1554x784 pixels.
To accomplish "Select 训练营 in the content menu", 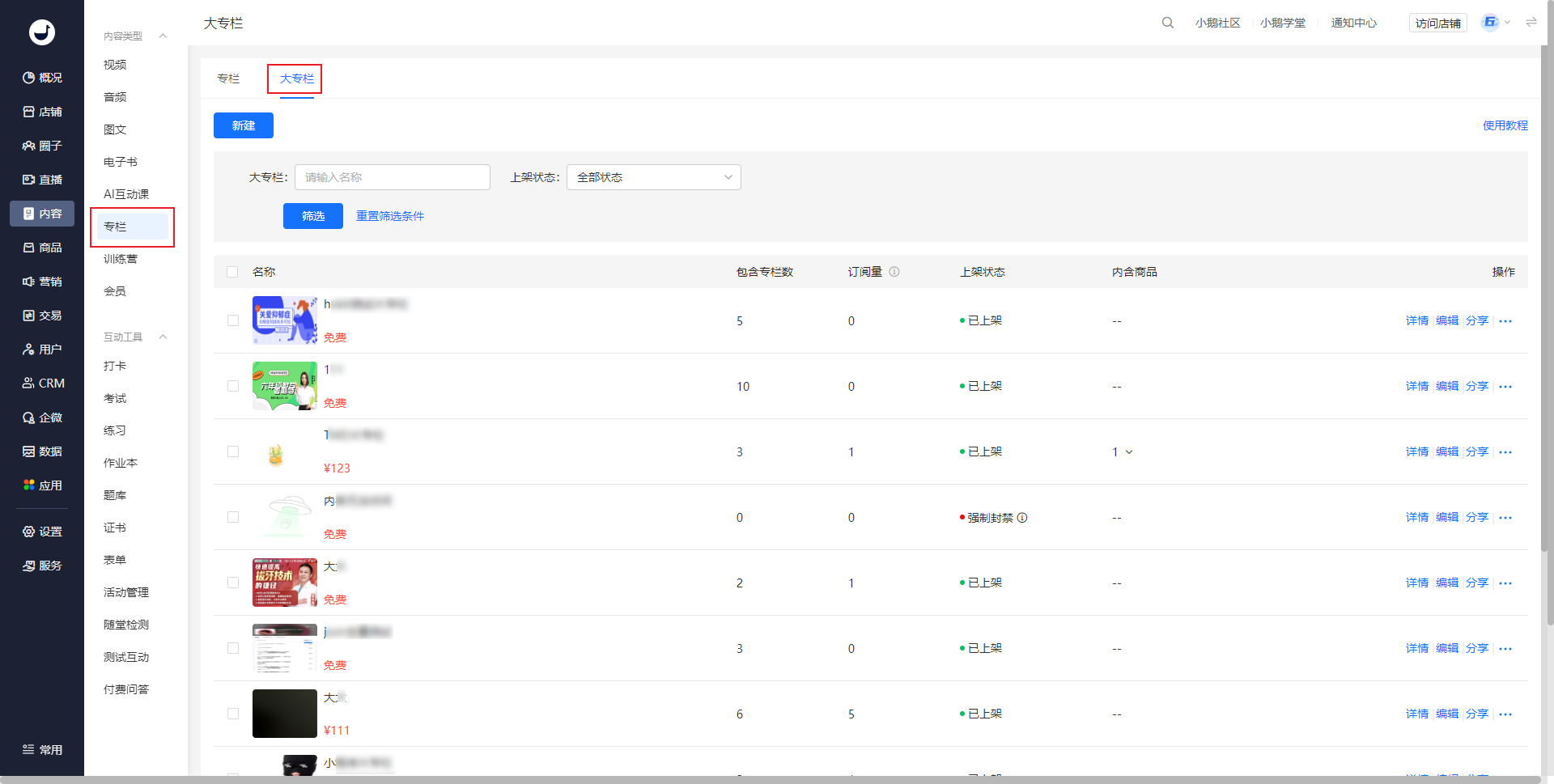I will click(x=121, y=259).
